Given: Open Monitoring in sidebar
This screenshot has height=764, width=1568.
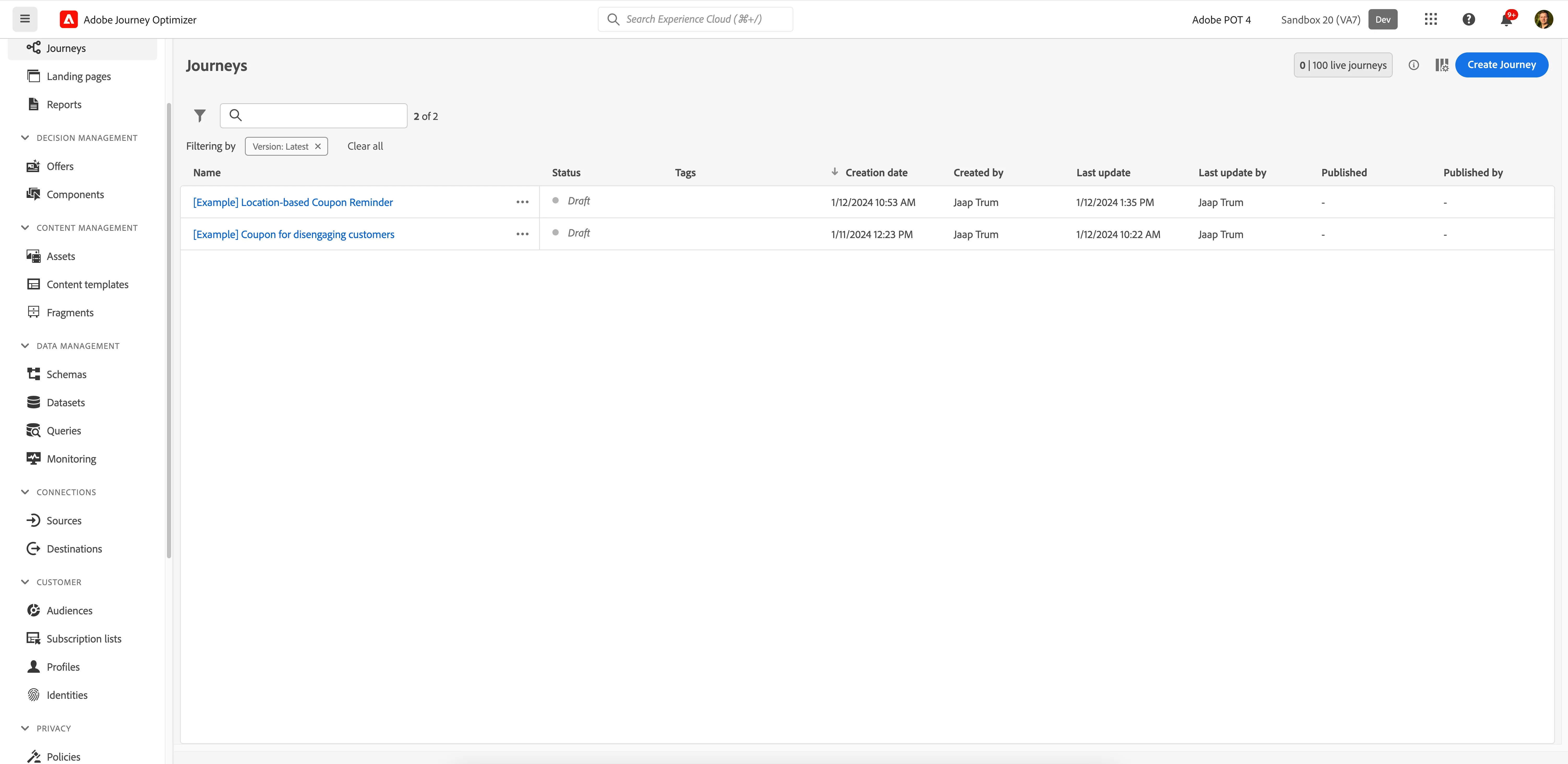Looking at the screenshot, I should 71,458.
